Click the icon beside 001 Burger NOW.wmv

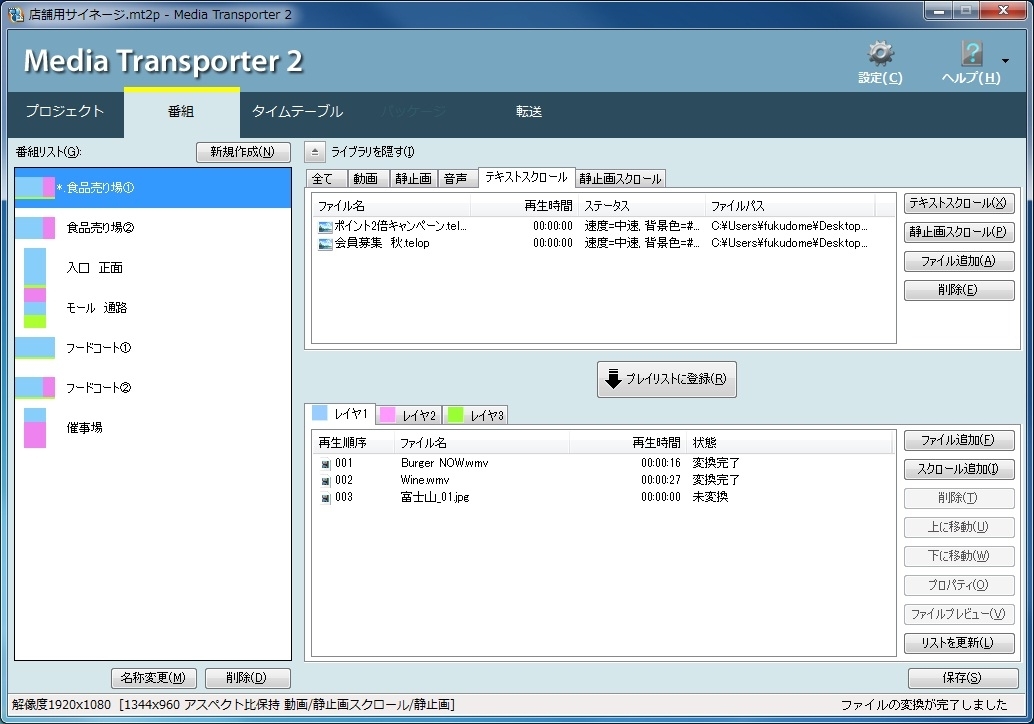pos(325,464)
